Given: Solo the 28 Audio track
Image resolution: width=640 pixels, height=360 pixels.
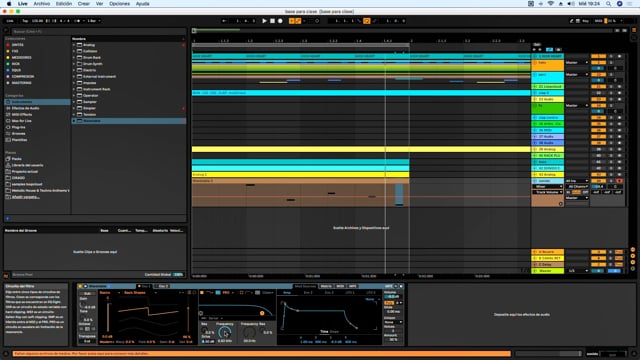Looking at the screenshot, I should tap(611, 143).
